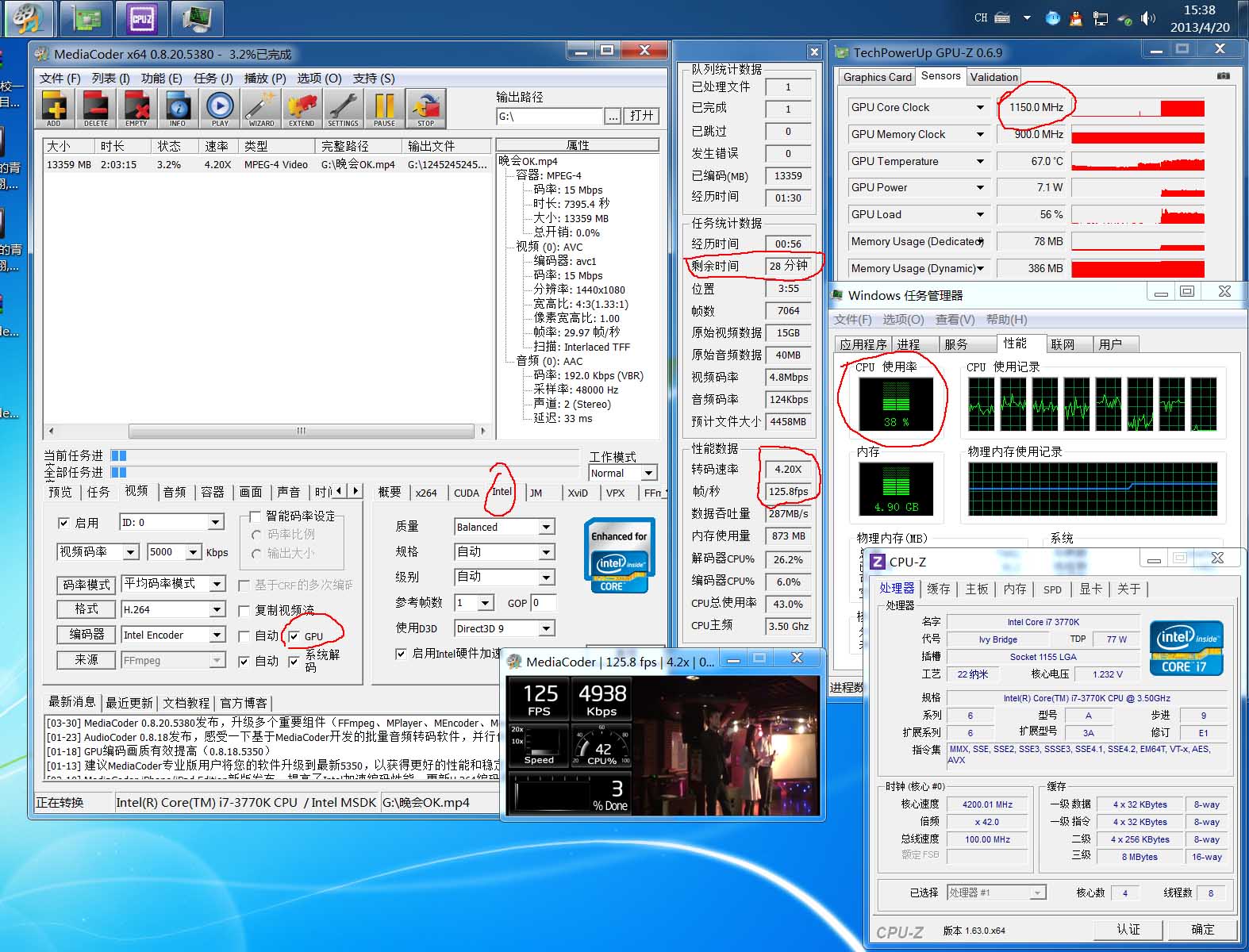Image resolution: width=1249 pixels, height=952 pixels.
Task: Open the GPU Core Clock sensor dropdown
Action: 918,107
